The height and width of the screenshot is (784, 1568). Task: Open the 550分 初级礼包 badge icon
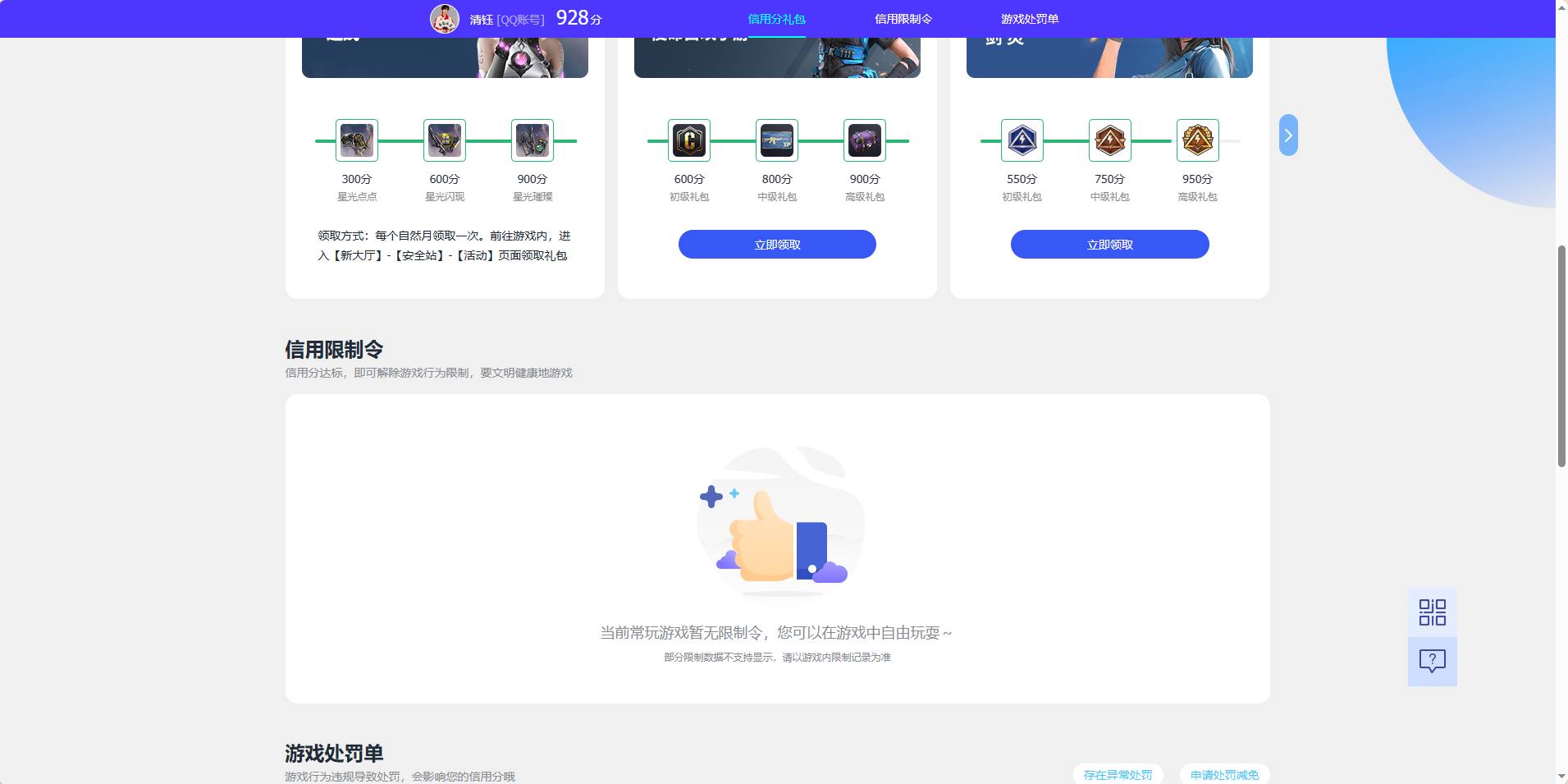[1022, 140]
